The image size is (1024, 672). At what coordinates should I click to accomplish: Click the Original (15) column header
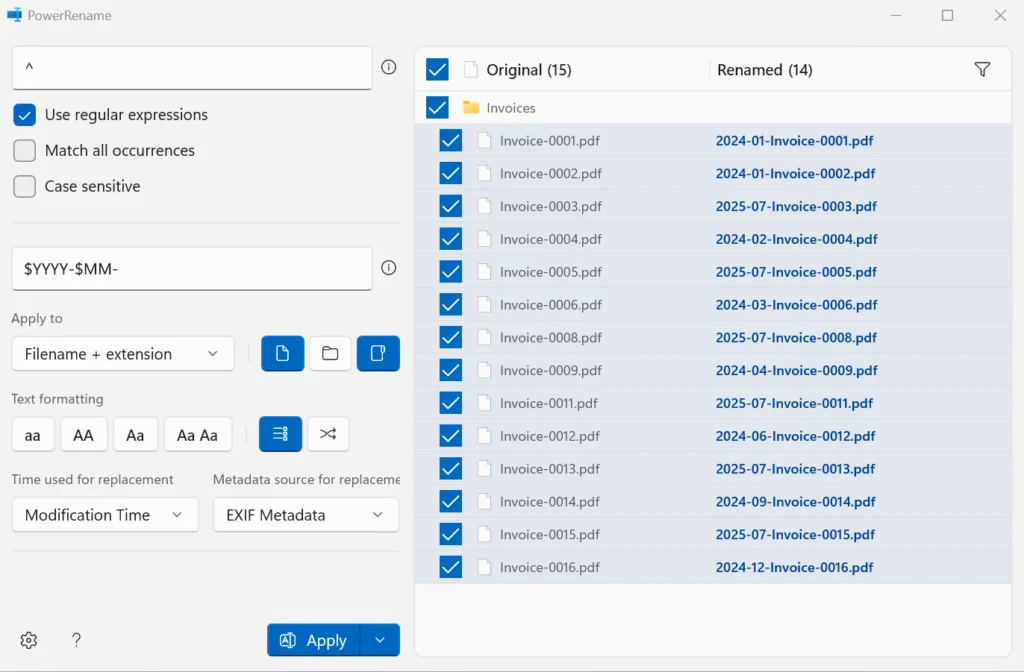click(x=528, y=70)
